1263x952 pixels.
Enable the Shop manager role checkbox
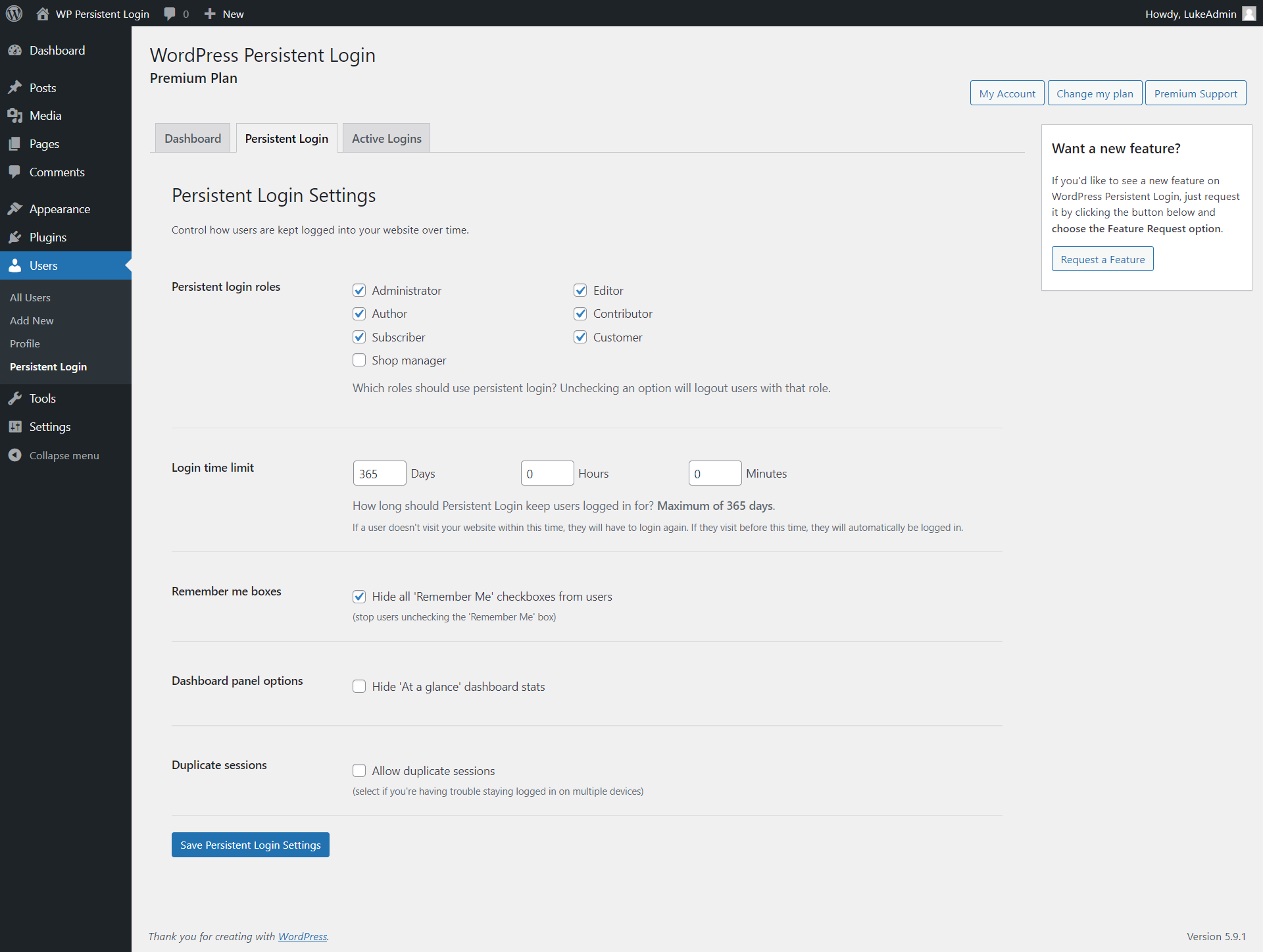pos(359,360)
